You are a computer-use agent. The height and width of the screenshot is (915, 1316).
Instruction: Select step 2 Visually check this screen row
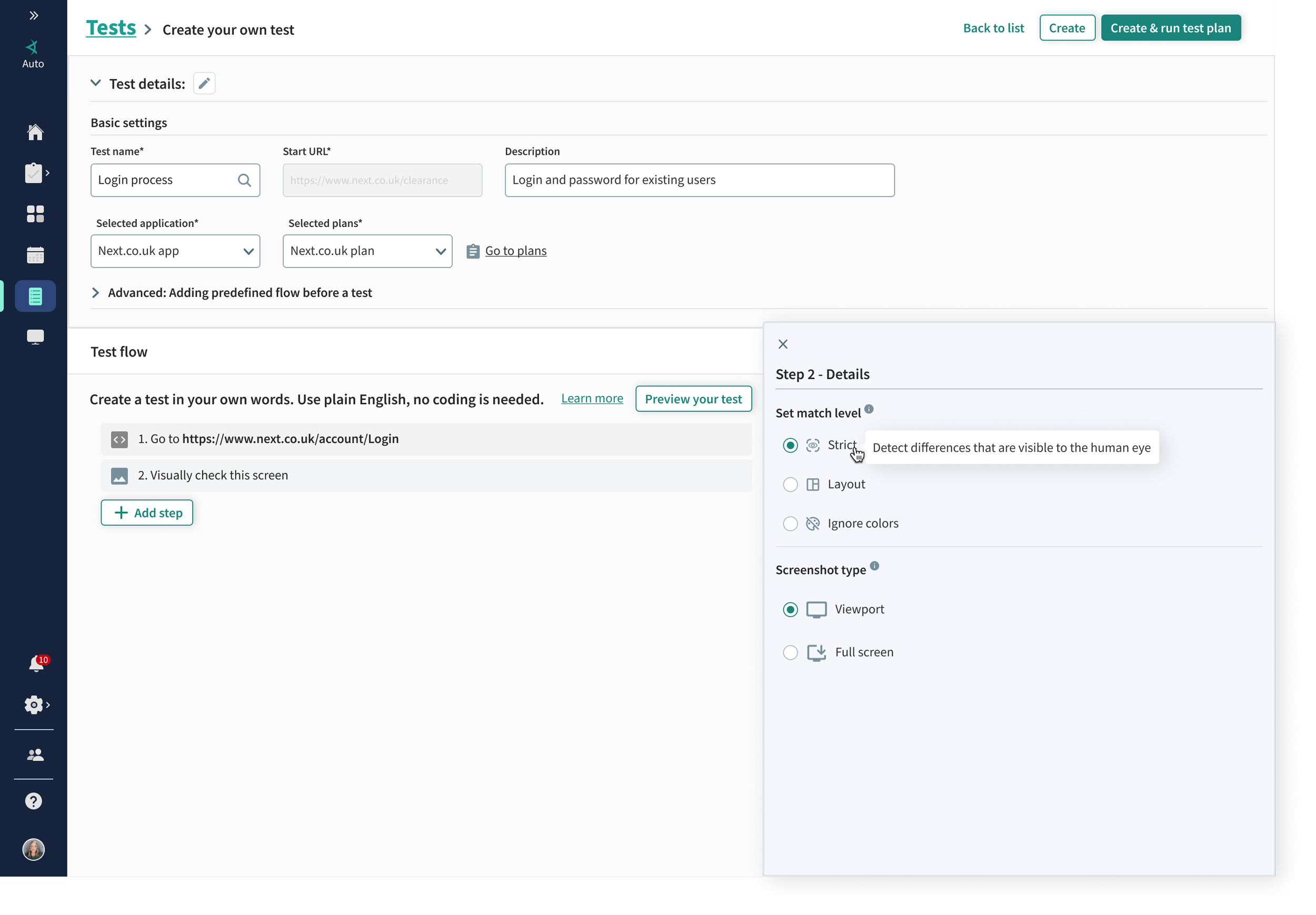[426, 476]
